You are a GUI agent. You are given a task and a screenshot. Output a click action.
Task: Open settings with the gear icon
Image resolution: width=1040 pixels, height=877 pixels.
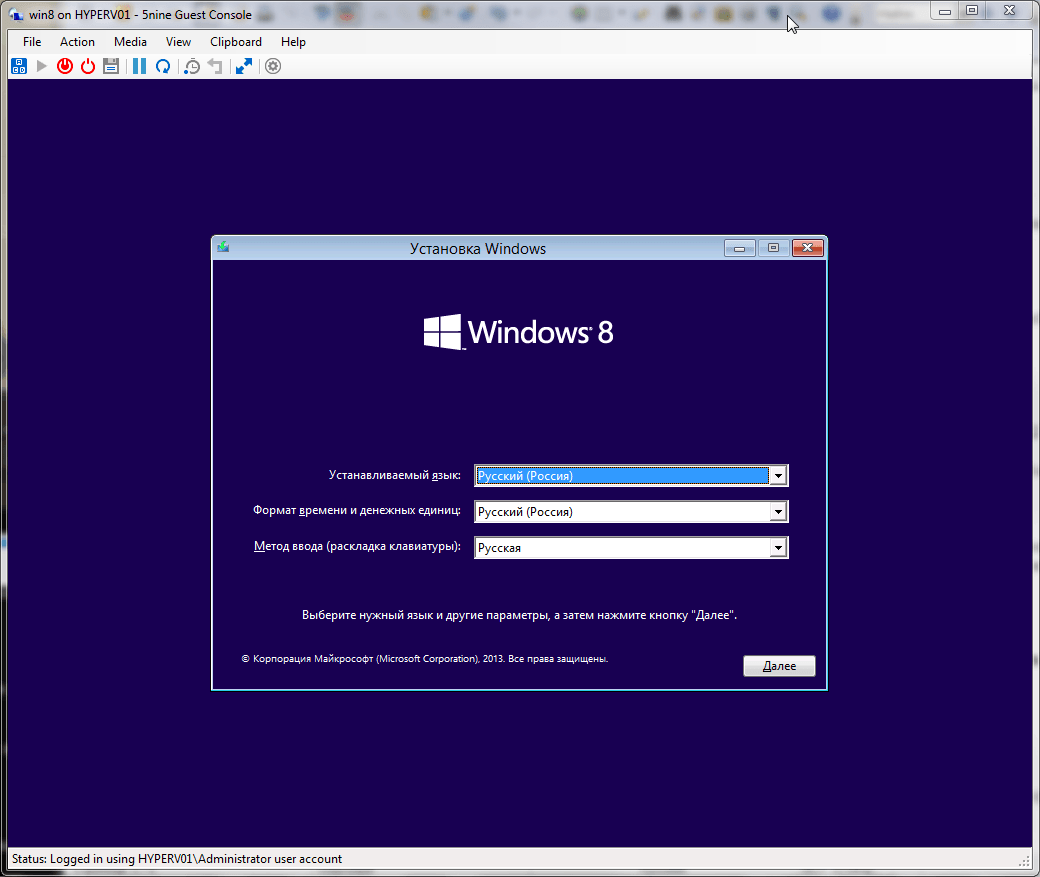[272, 66]
